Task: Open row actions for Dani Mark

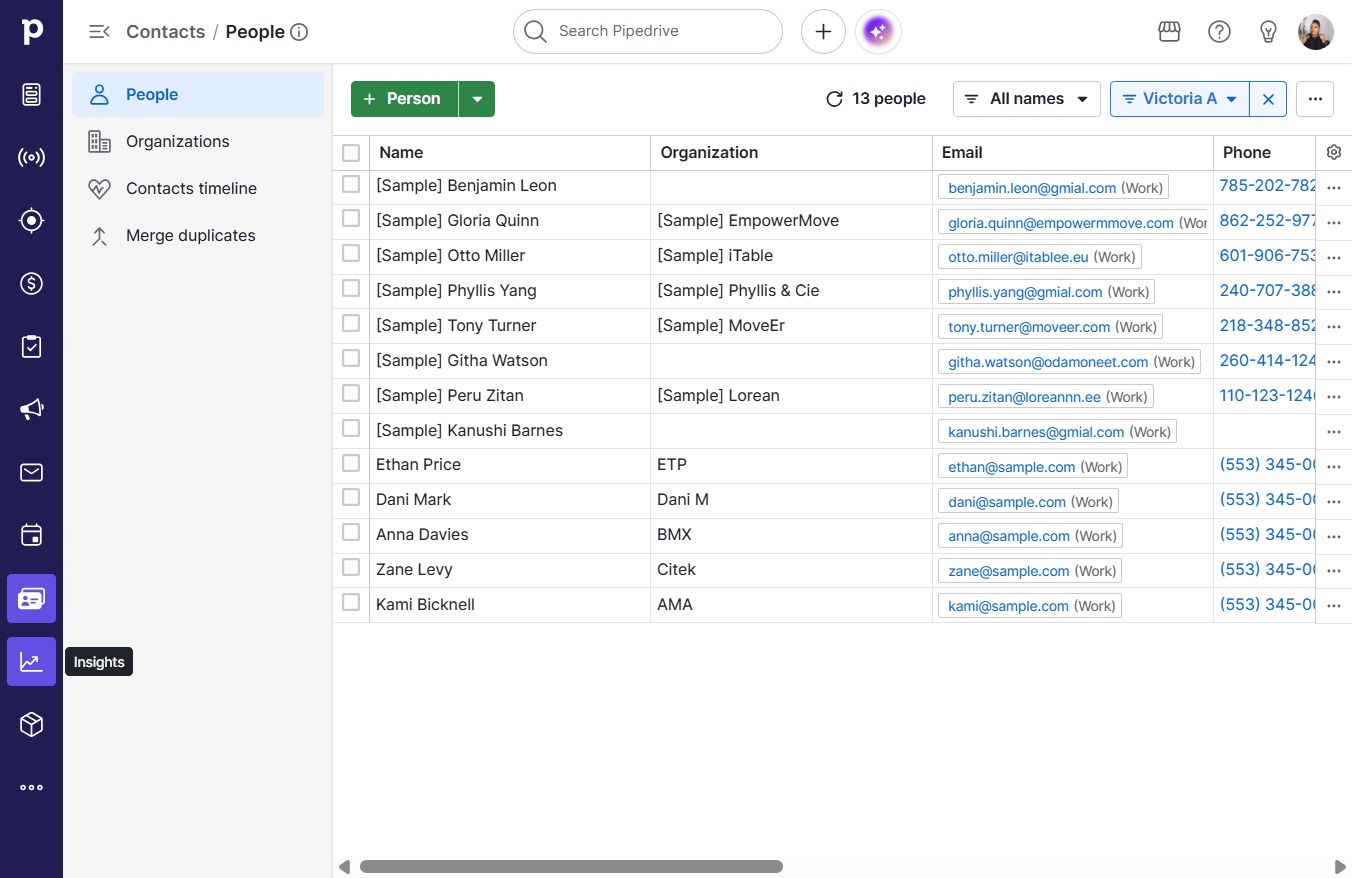Action: click(x=1333, y=501)
